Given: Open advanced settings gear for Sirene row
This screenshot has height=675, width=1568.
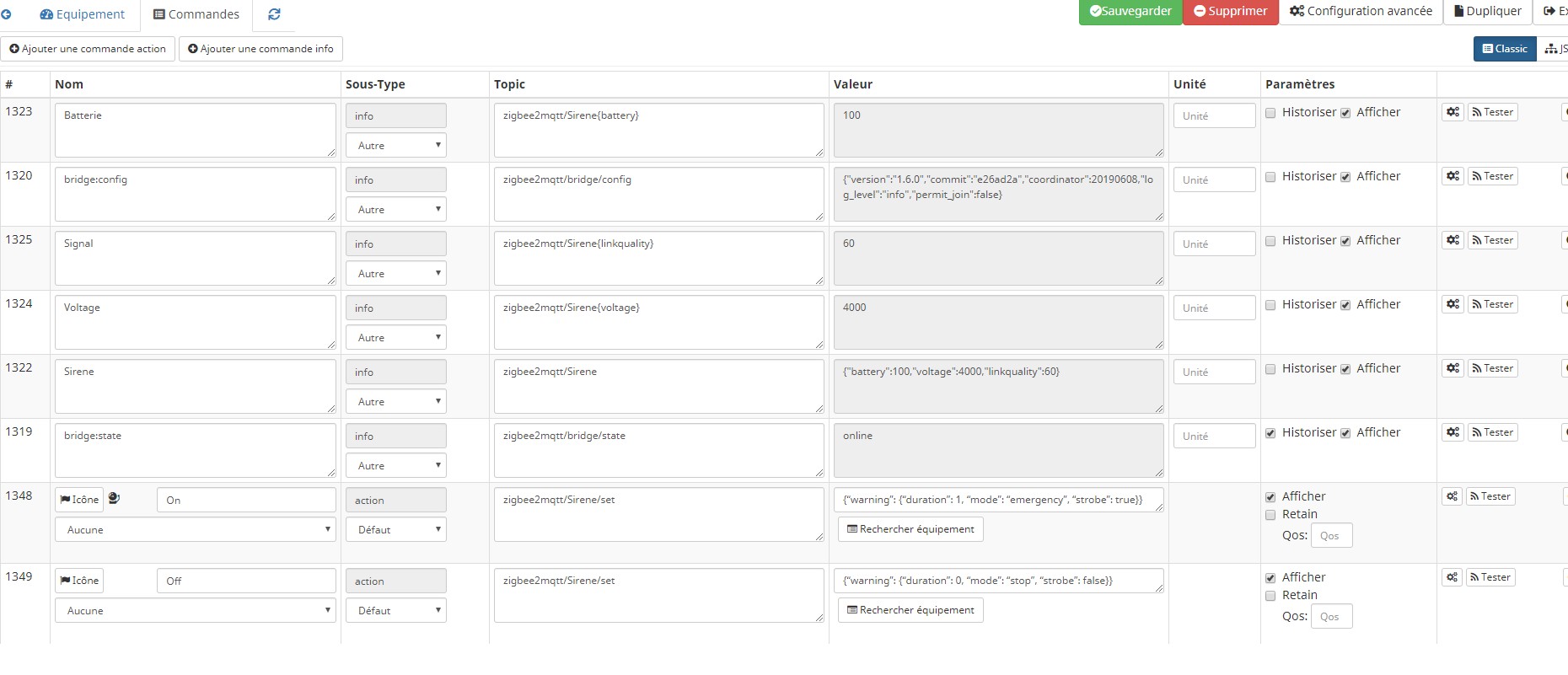Looking at the screenshot, I should pyautogui.click(x=1453, y=368).
